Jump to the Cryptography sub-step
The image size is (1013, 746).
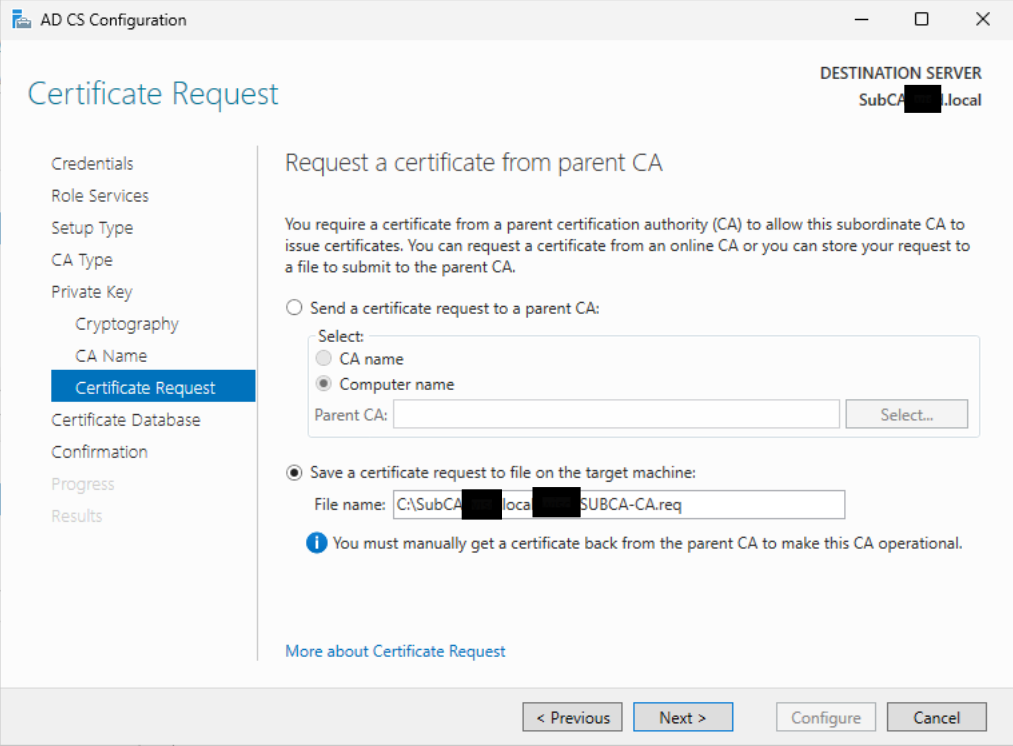[127, 324]
